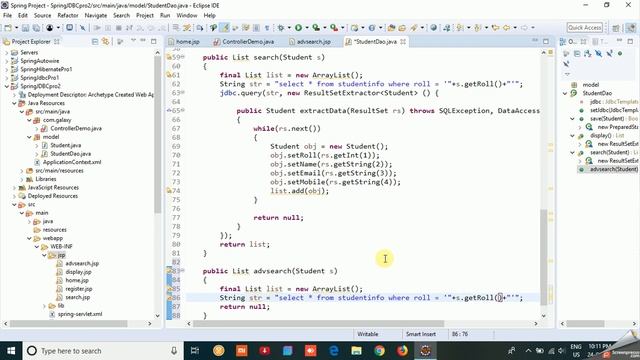Open Task View on taskbar
The image size is (640, 360).
(195, 351)
